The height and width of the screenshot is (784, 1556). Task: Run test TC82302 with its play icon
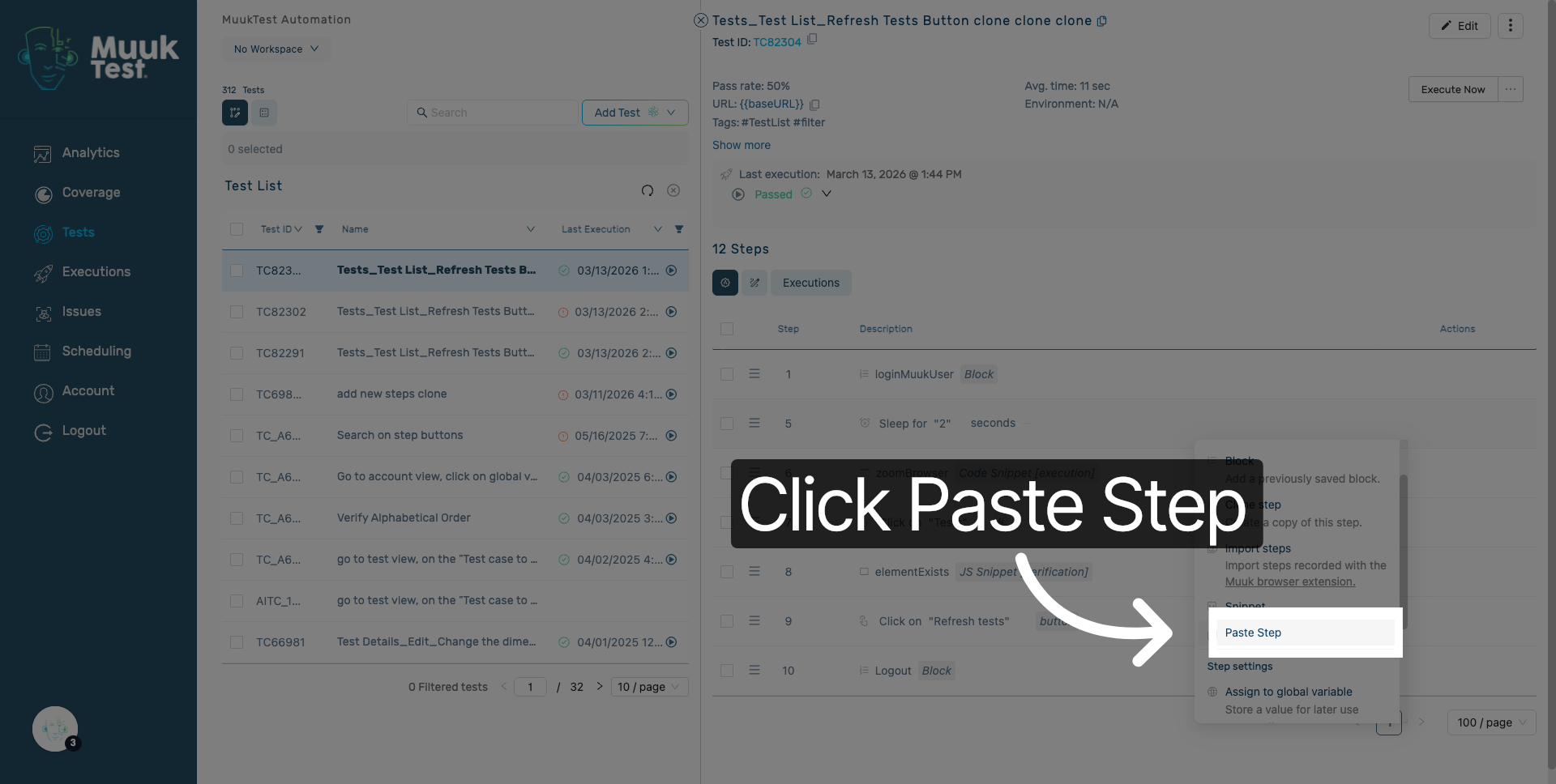pyautogui.click(x=671, y=312)
